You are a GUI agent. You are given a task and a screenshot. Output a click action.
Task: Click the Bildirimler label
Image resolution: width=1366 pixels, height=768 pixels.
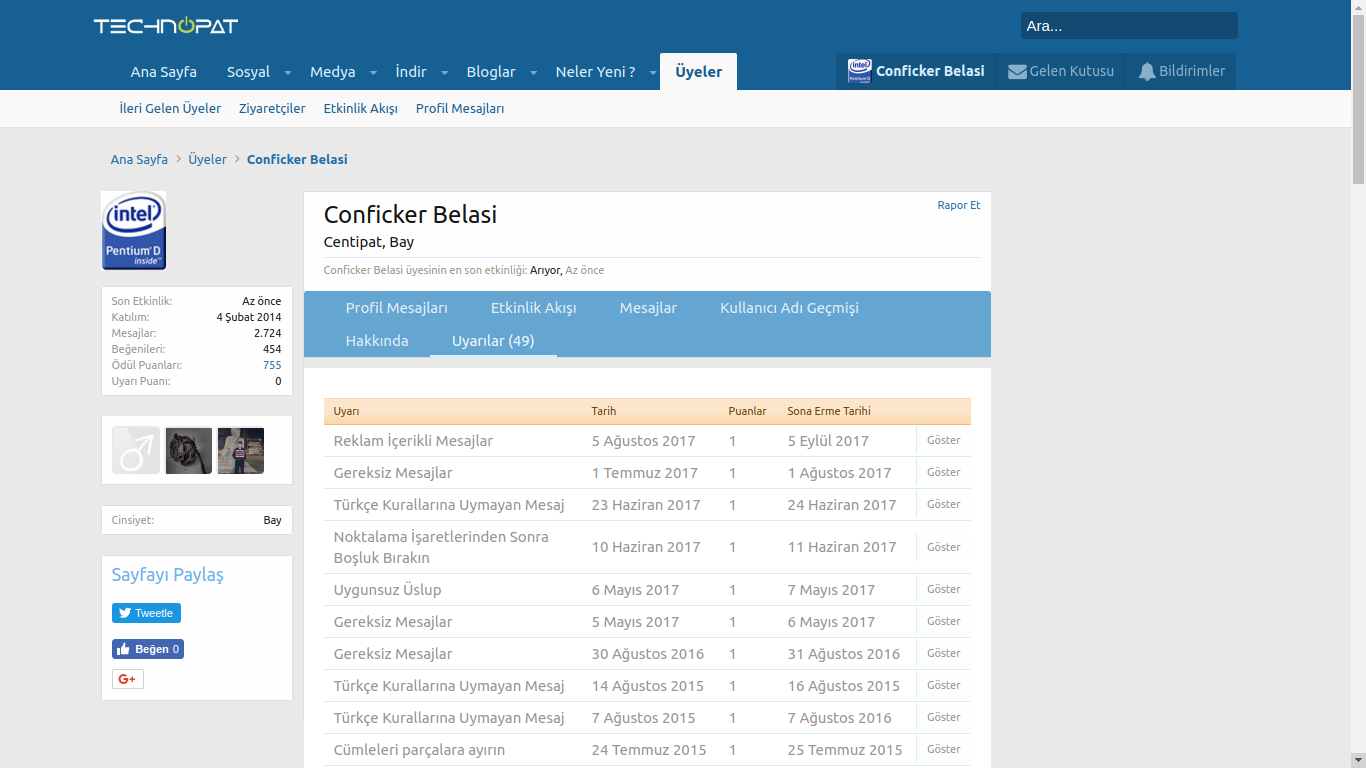click(x=1192, y=72)
